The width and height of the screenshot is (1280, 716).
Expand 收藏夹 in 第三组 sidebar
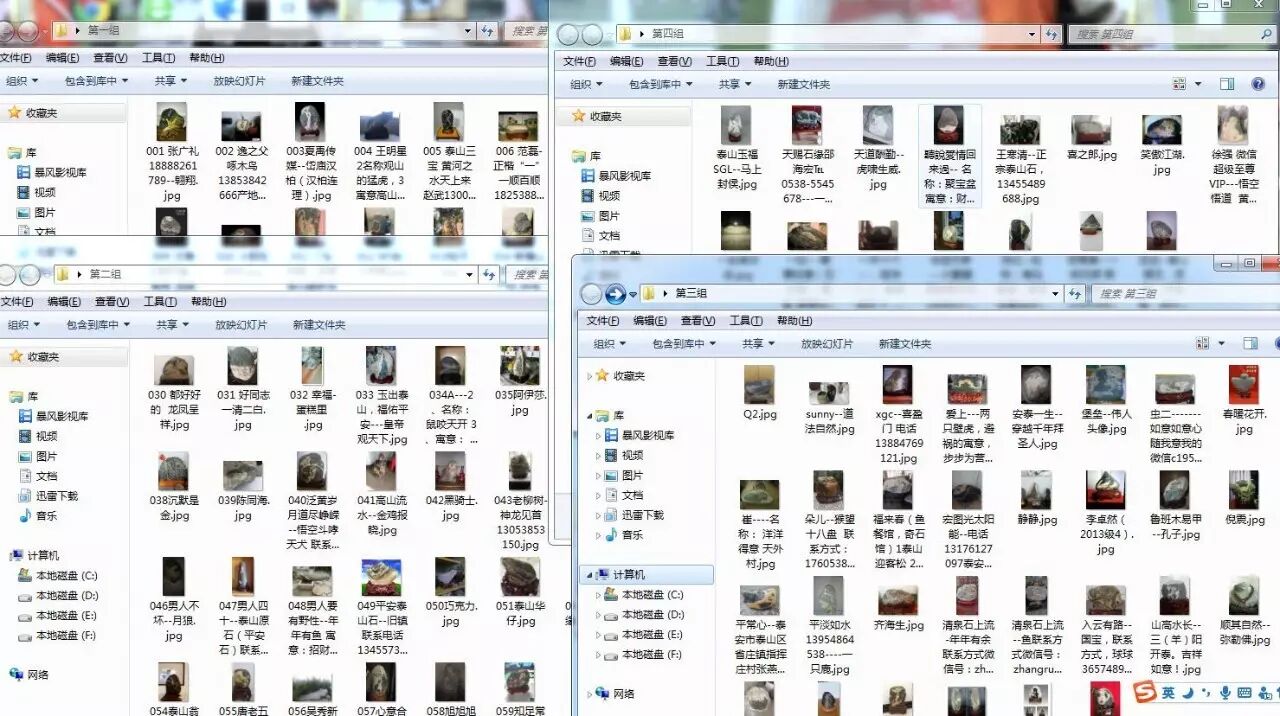(x=589, y=376)
